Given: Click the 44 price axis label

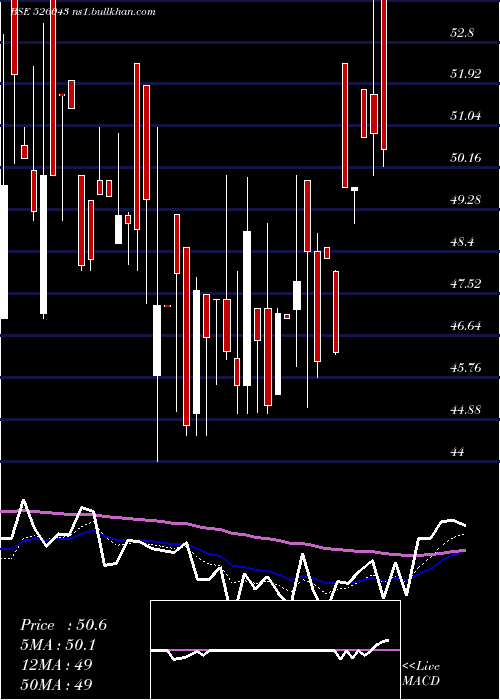Looking at the screenshot, I should [x=458, y=452].
